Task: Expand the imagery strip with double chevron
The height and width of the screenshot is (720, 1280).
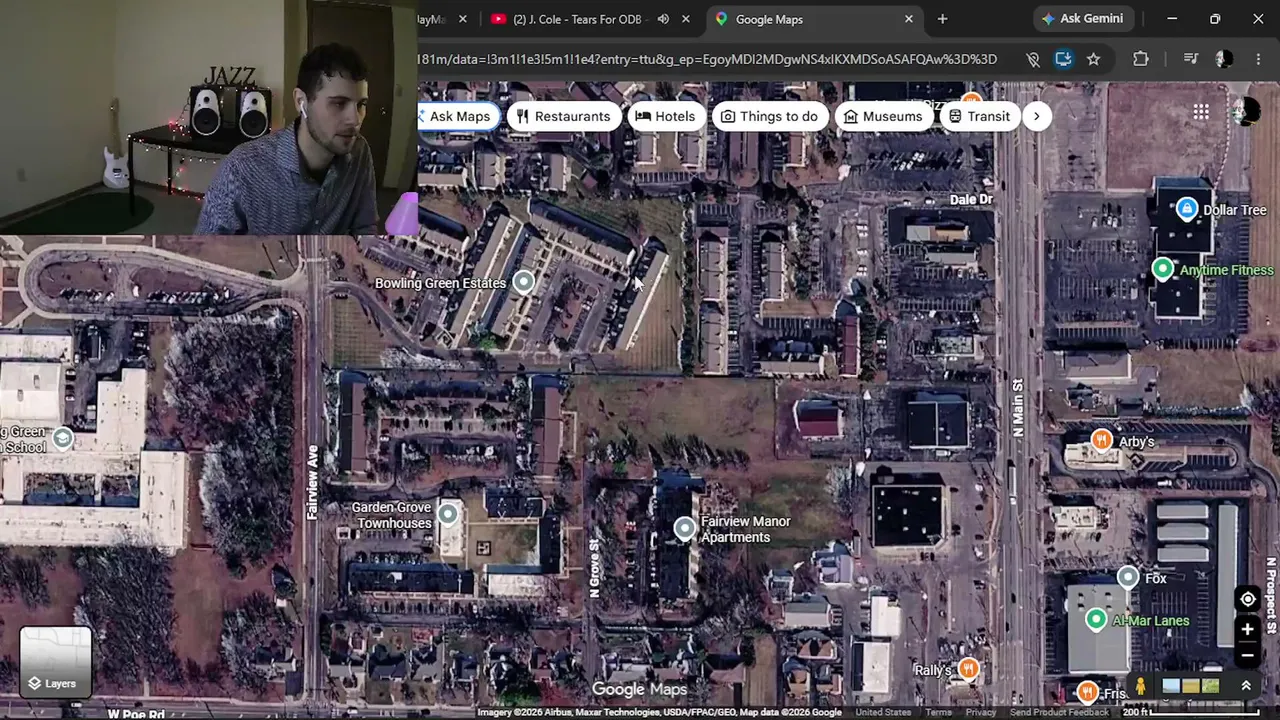Action: click(x=1246, y=686)
